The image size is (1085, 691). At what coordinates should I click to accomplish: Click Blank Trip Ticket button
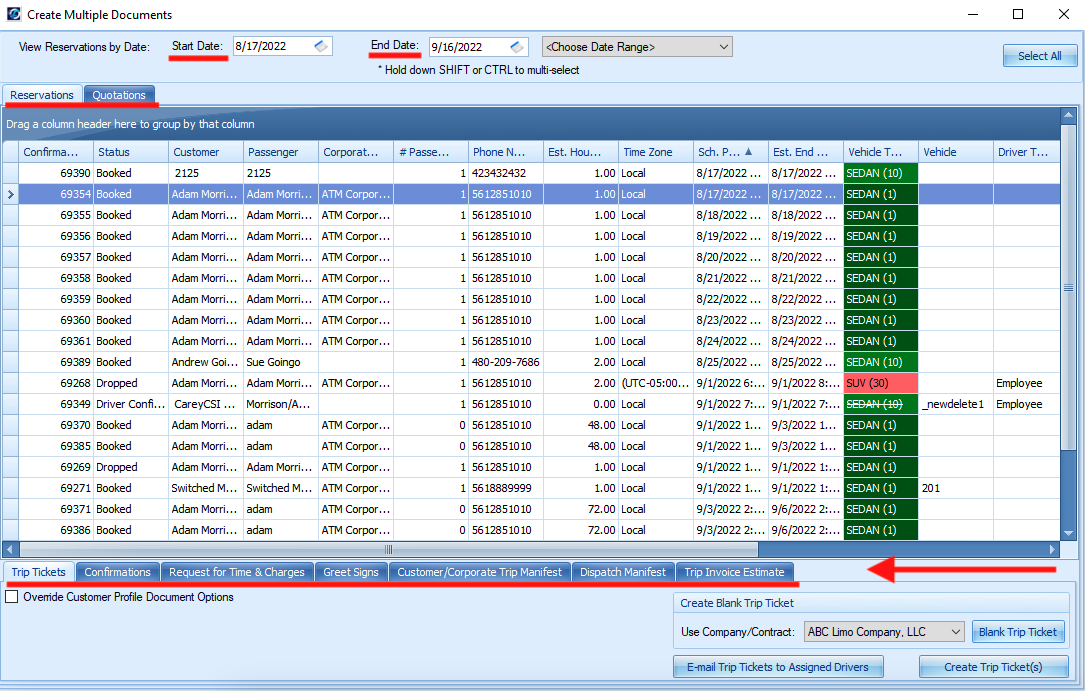(1017, 632)
